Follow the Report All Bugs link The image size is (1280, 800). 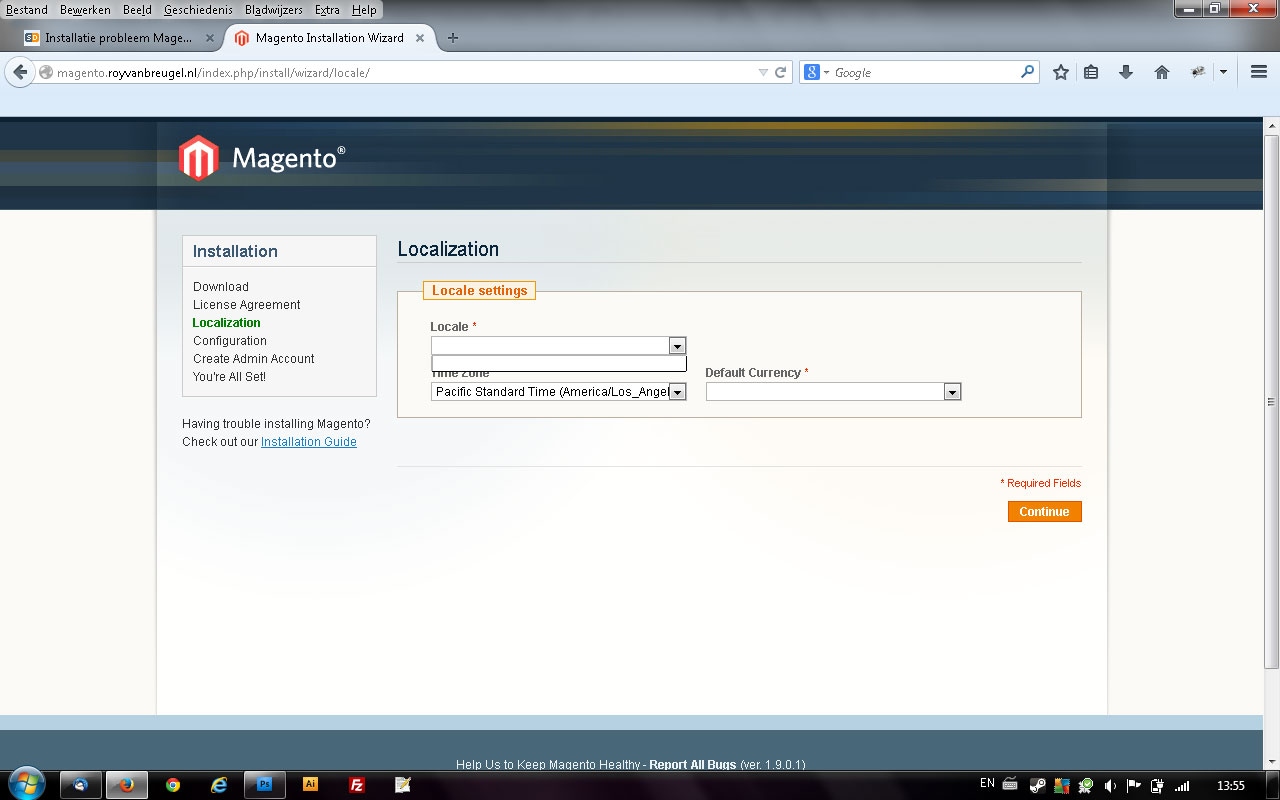tap(693, 765)
